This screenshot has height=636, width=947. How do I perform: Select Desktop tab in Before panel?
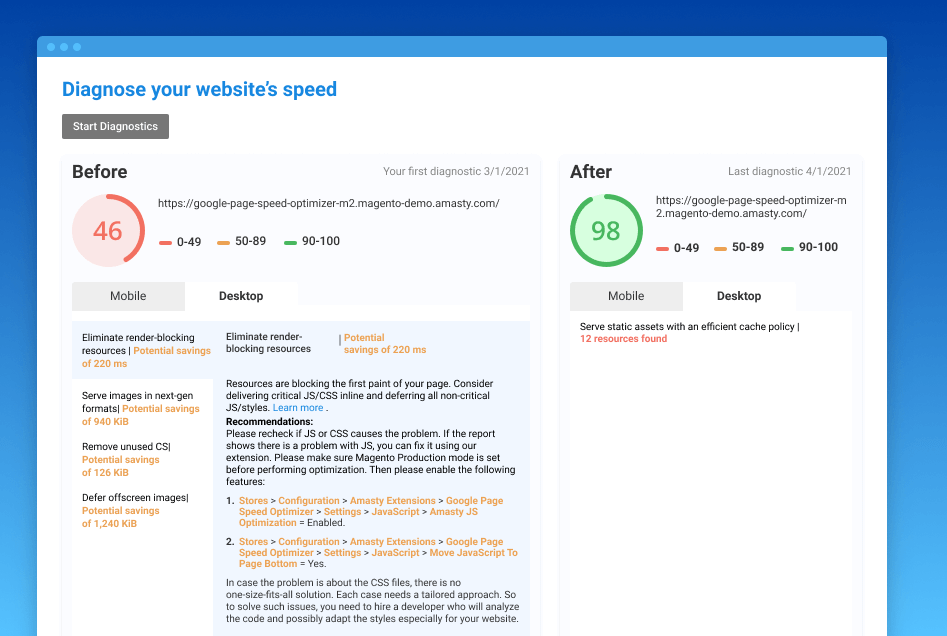pos(241,296)
